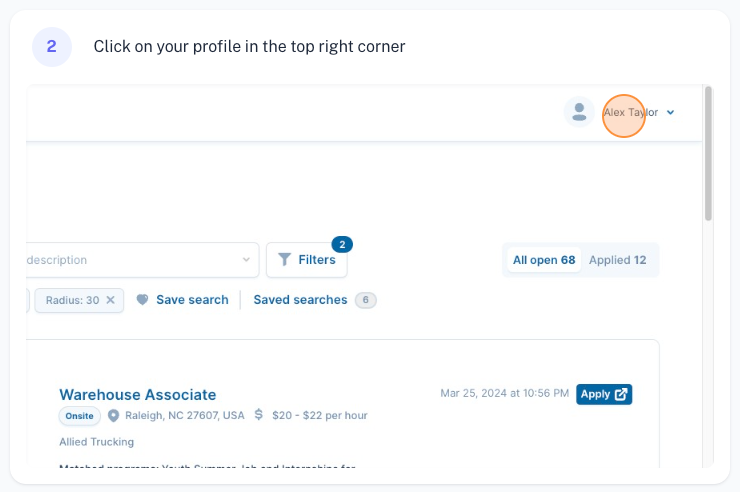
Task: Click inside the description search field
Action: pyautogui.click(x=130, y=260)
